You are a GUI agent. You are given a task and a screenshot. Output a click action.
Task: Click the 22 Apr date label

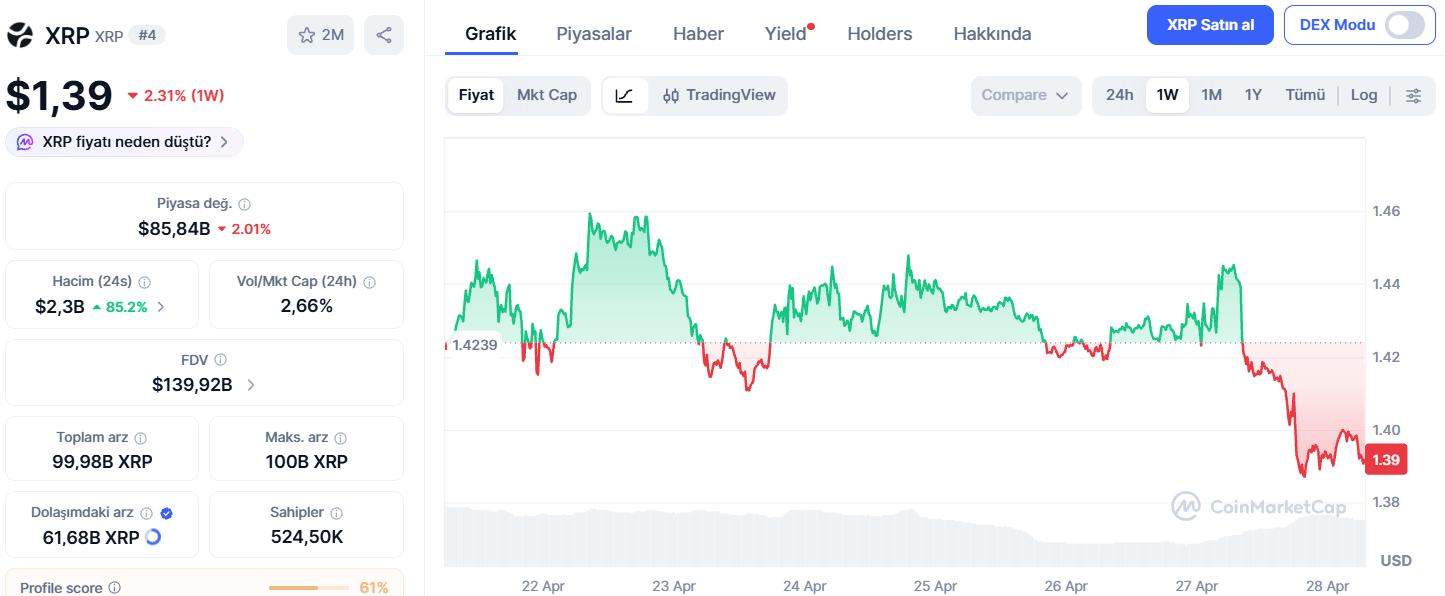click(543, 586)
